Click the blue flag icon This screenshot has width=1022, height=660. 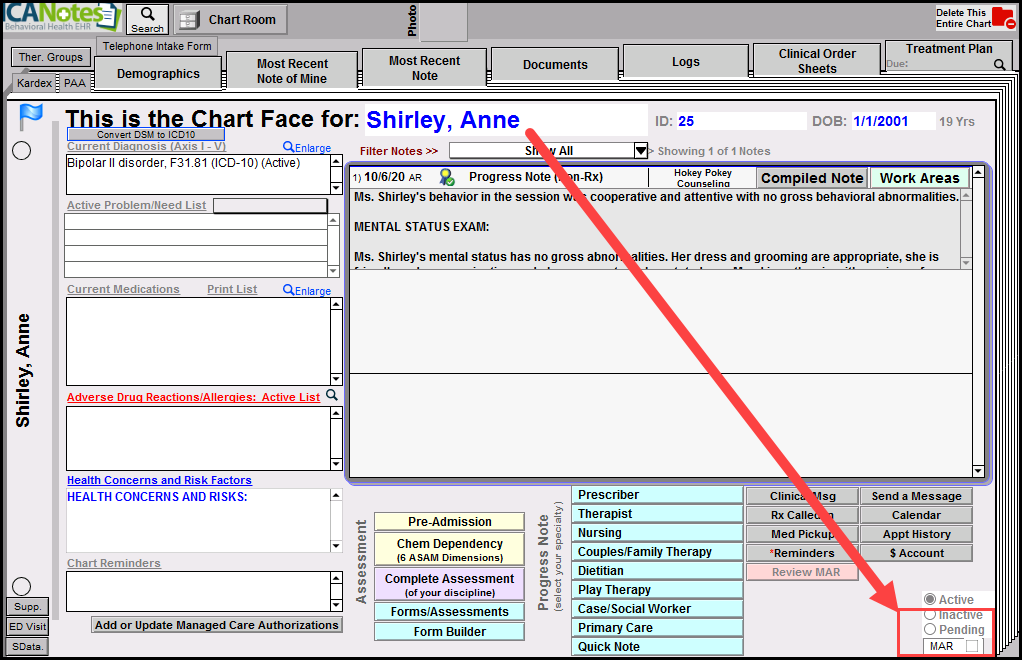click(x=31, y=117)
